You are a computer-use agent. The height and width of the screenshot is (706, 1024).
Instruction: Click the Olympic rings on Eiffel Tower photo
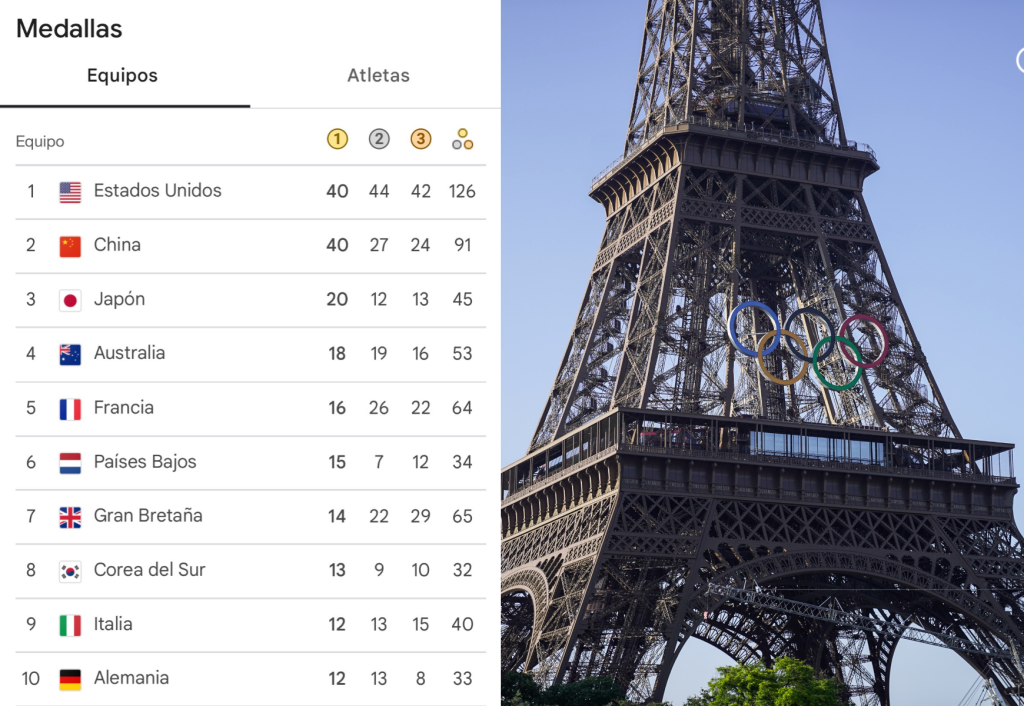(808, 345)
